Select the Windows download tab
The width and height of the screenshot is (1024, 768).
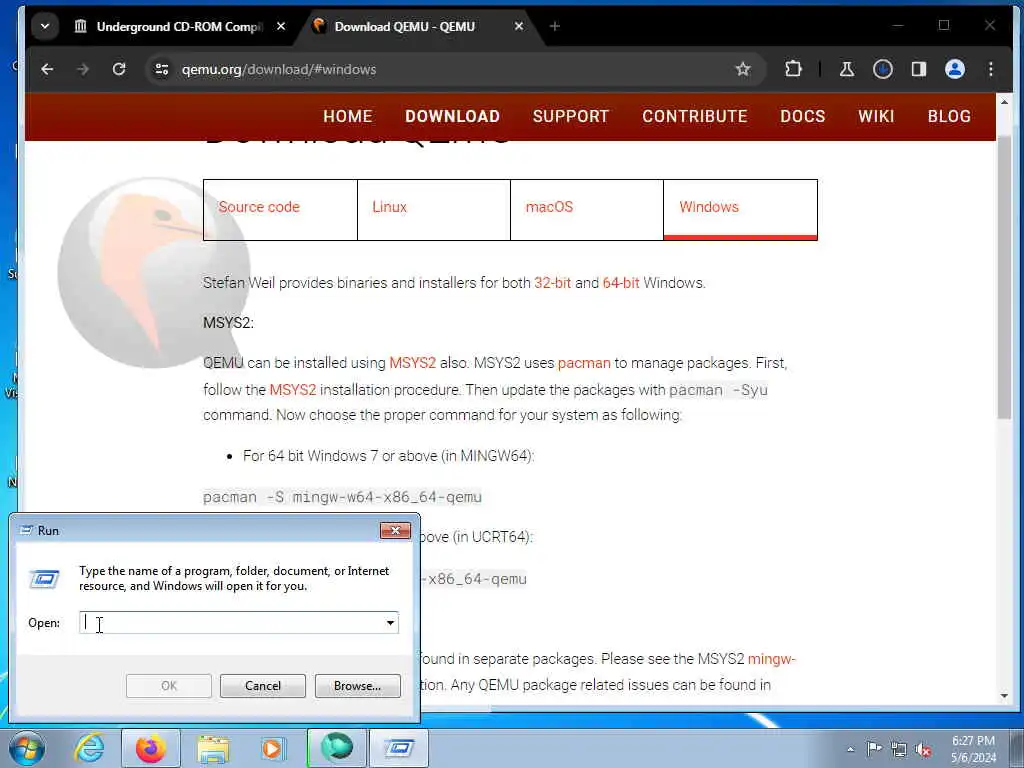tap(740, 210)
